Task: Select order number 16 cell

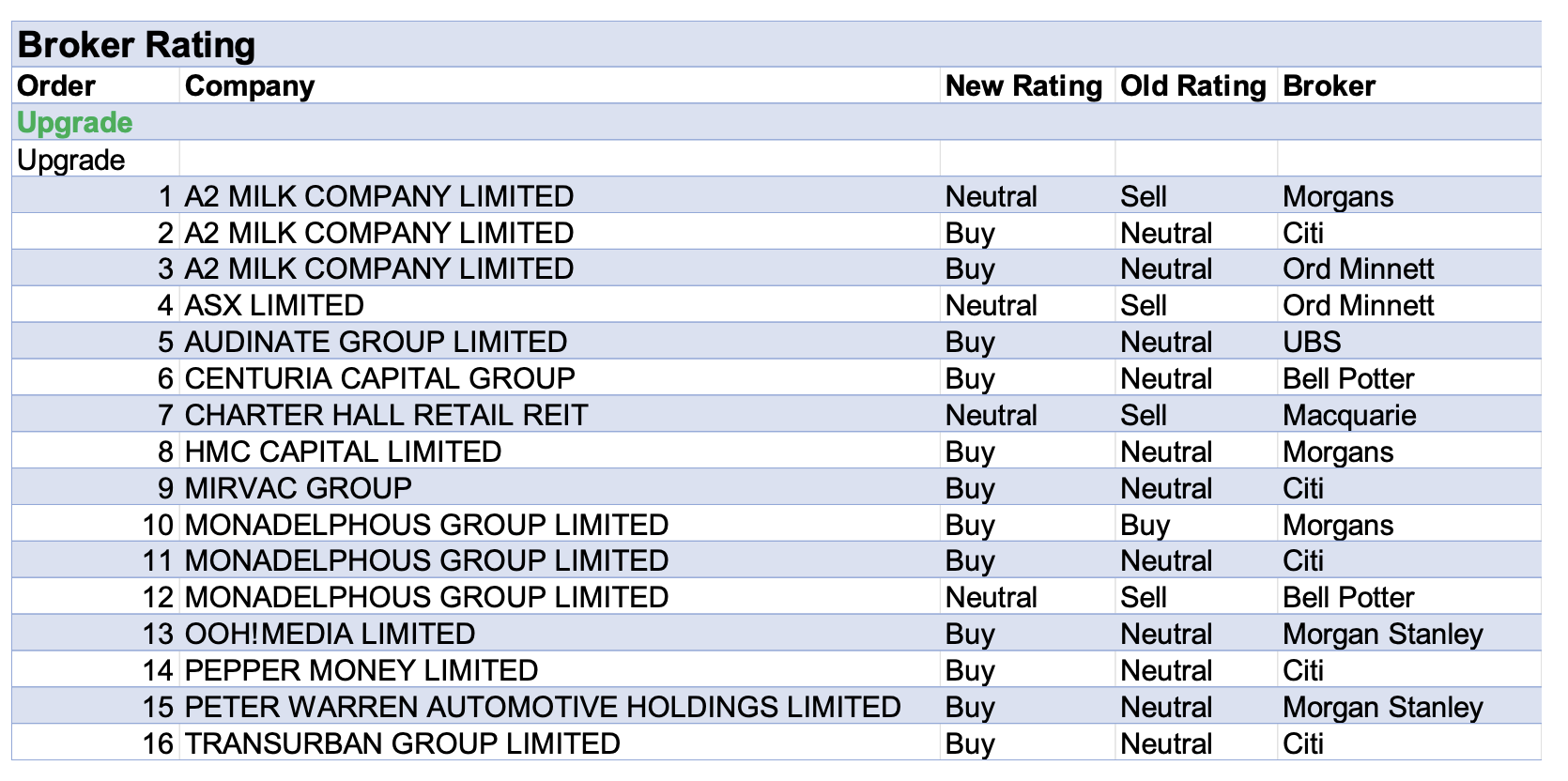Action: (158, 744)
